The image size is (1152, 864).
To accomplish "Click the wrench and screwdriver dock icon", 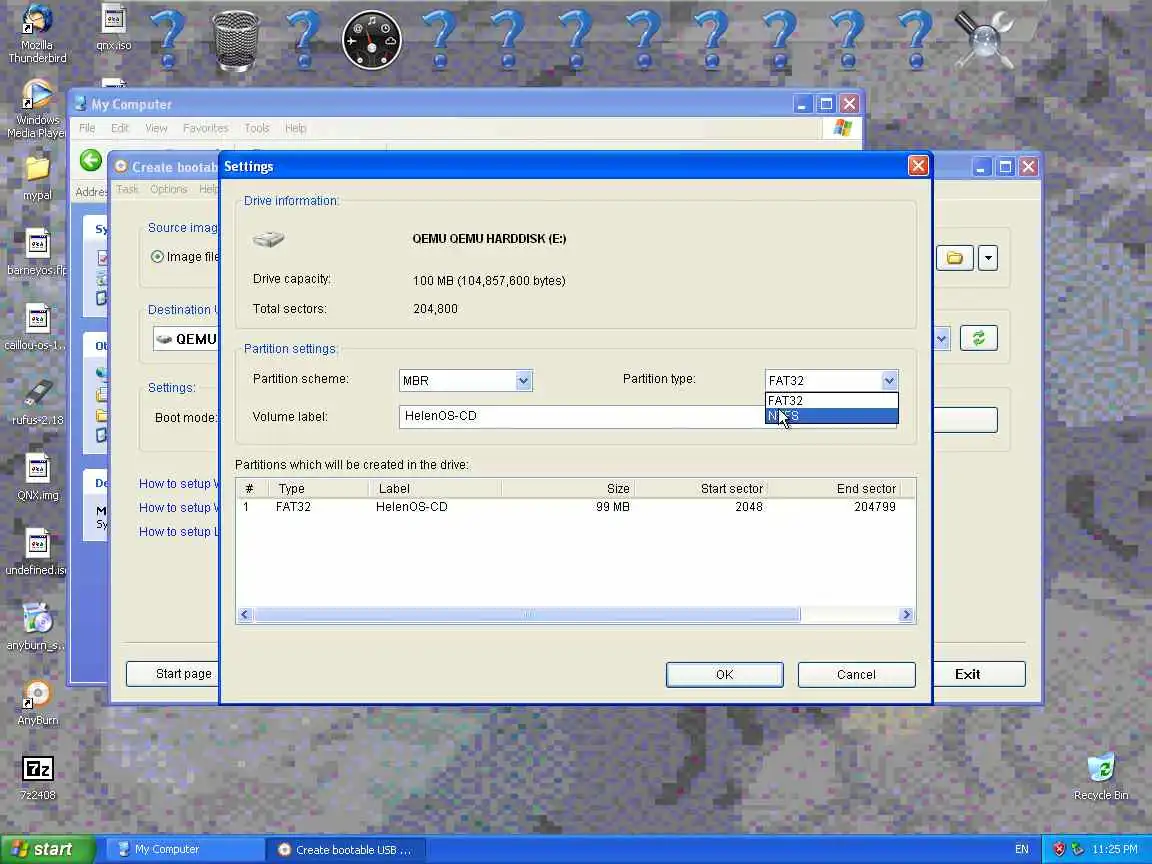I will [983, 40].
